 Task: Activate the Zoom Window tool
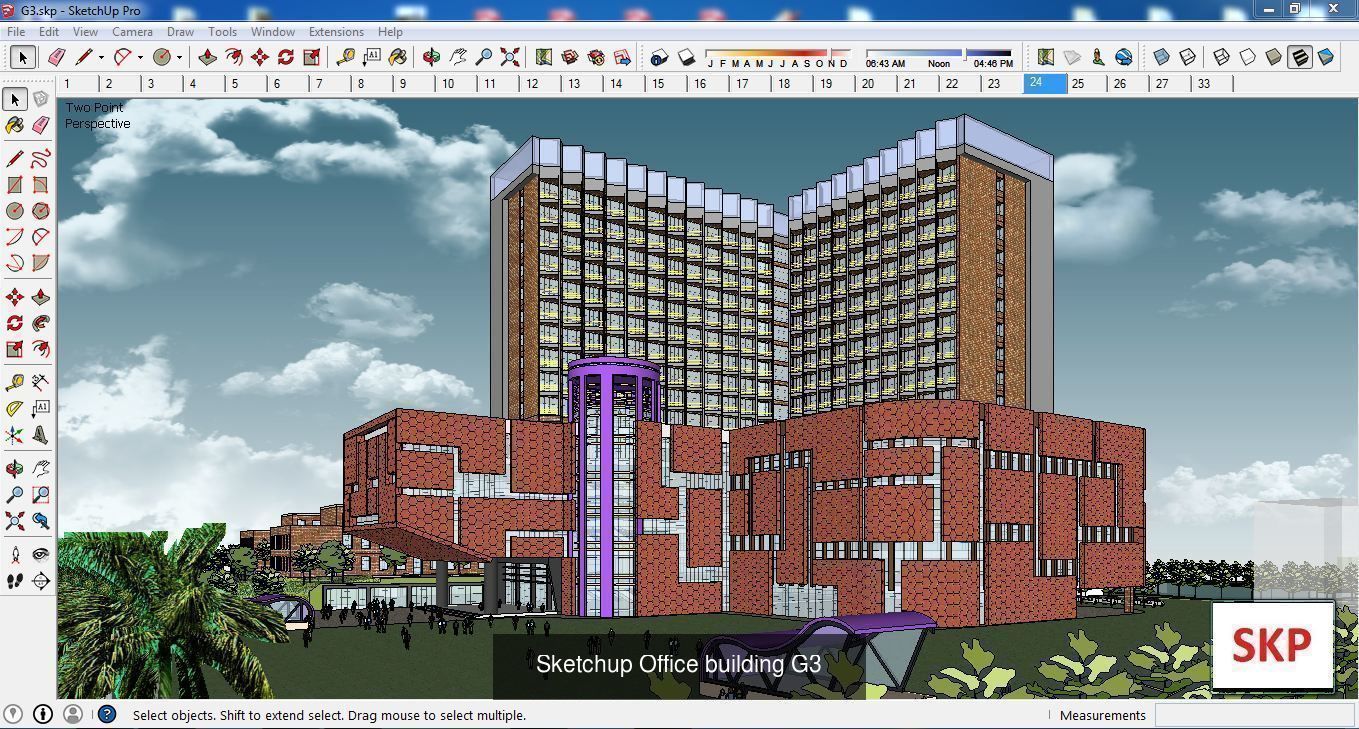pyautogui.click(x=41, y=495)
